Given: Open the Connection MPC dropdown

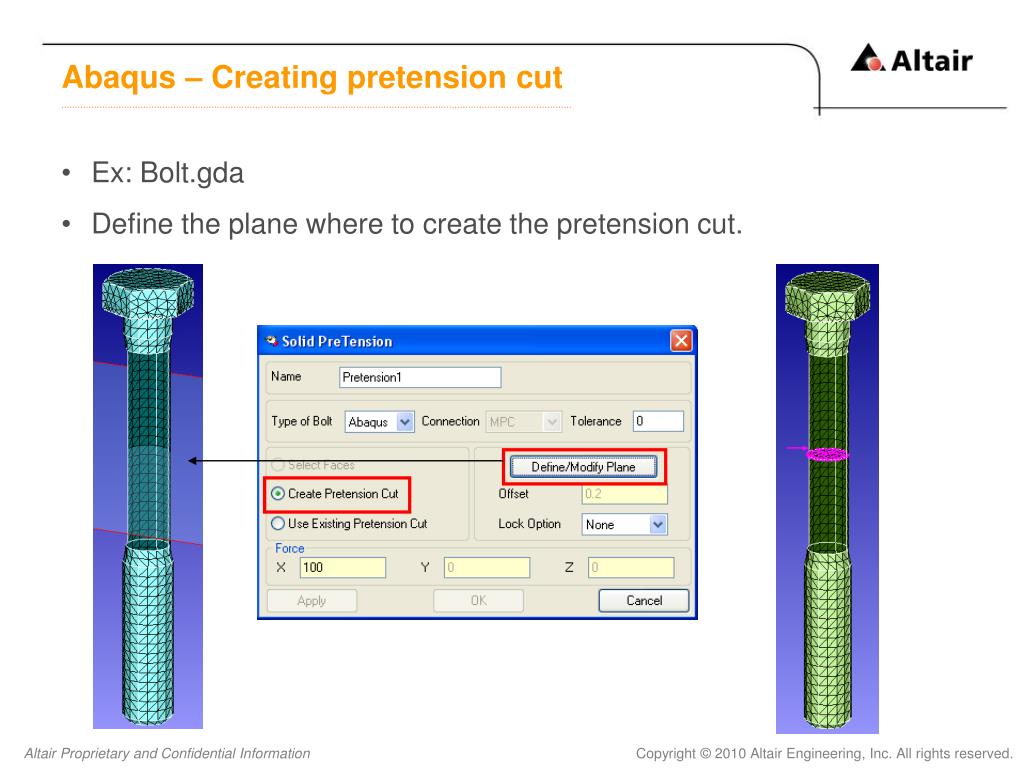Looking at the screenshot, I should [524, 422].
